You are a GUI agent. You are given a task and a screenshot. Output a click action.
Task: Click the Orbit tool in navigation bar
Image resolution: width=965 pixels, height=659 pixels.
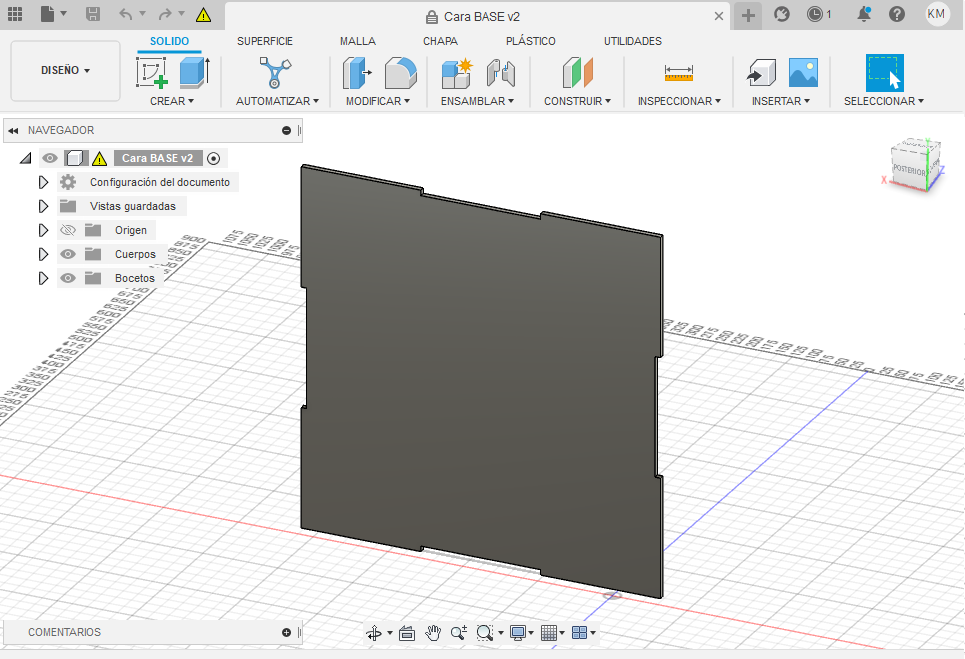pos(374,633)
